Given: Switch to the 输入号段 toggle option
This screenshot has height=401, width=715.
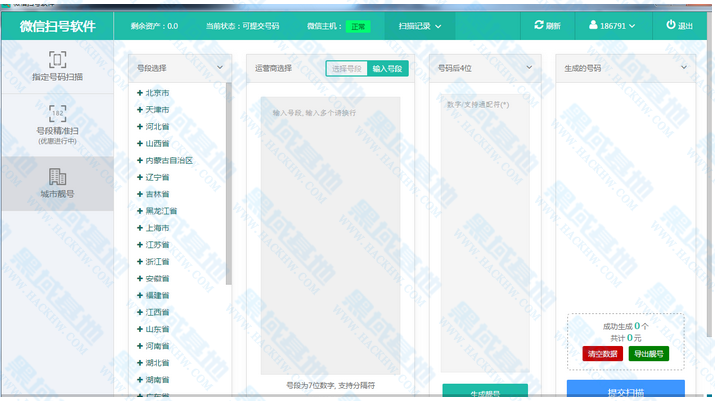Looking at the screenshot, I should [x=388, y=68].
